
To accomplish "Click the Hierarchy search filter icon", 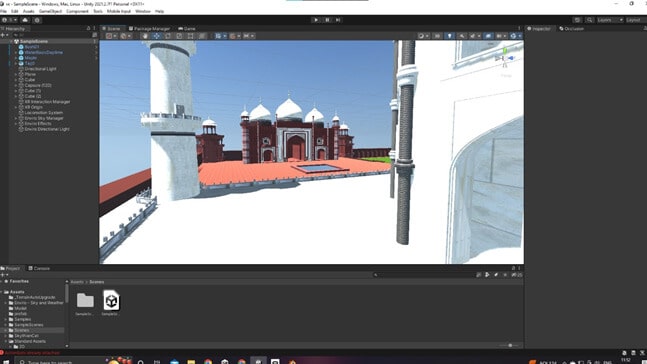I will (94, 35).
